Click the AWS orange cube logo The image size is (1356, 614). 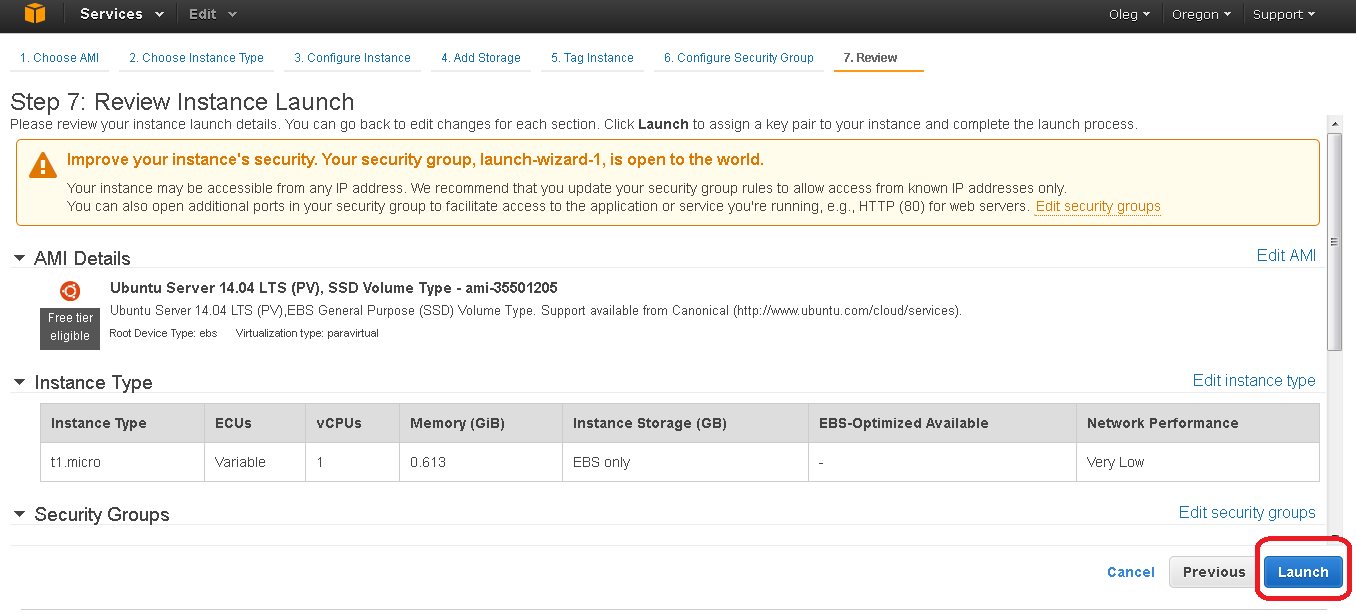pyautogui.click(x=35, y=14)
